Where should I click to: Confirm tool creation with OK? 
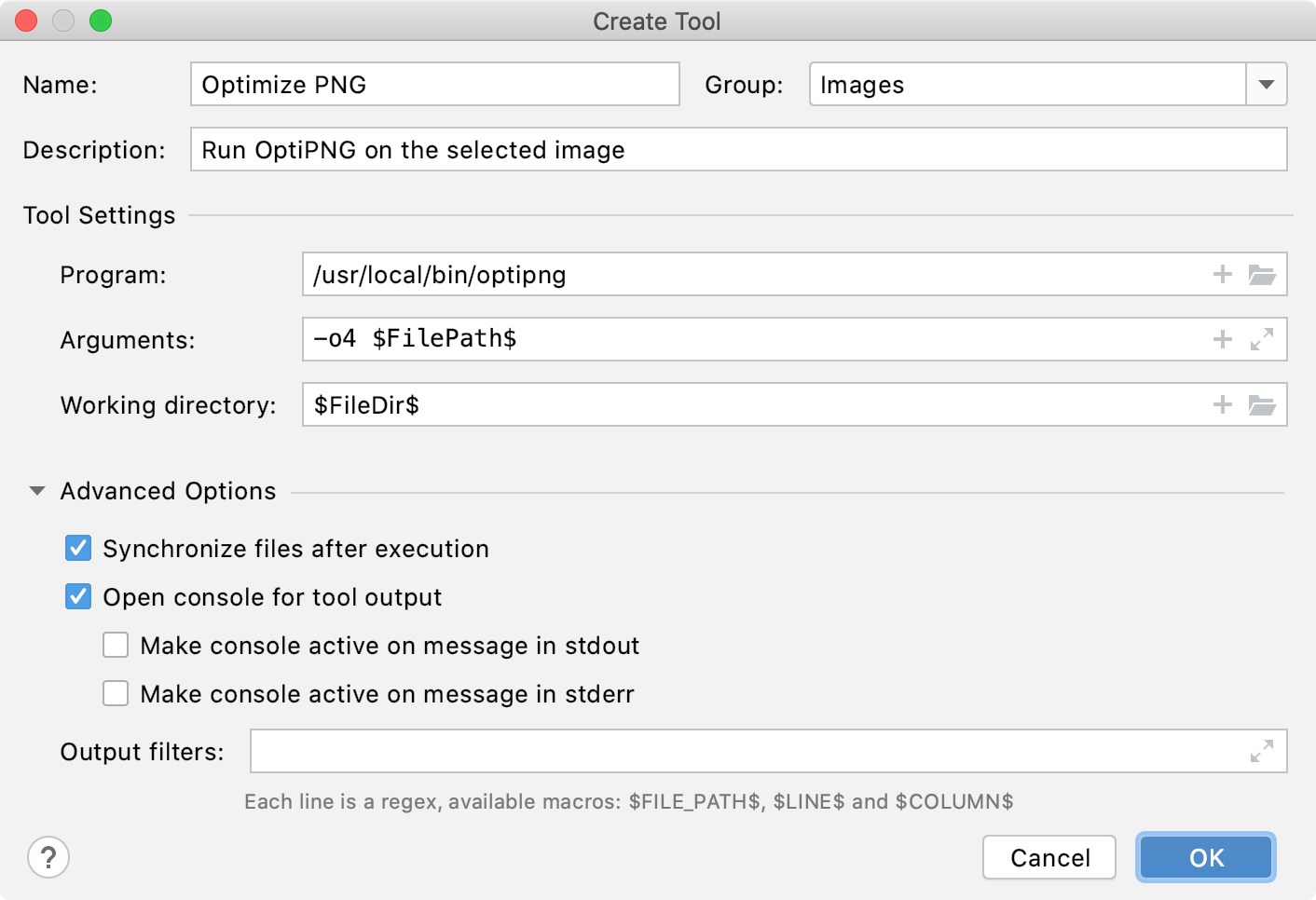tap(1205, 857)
